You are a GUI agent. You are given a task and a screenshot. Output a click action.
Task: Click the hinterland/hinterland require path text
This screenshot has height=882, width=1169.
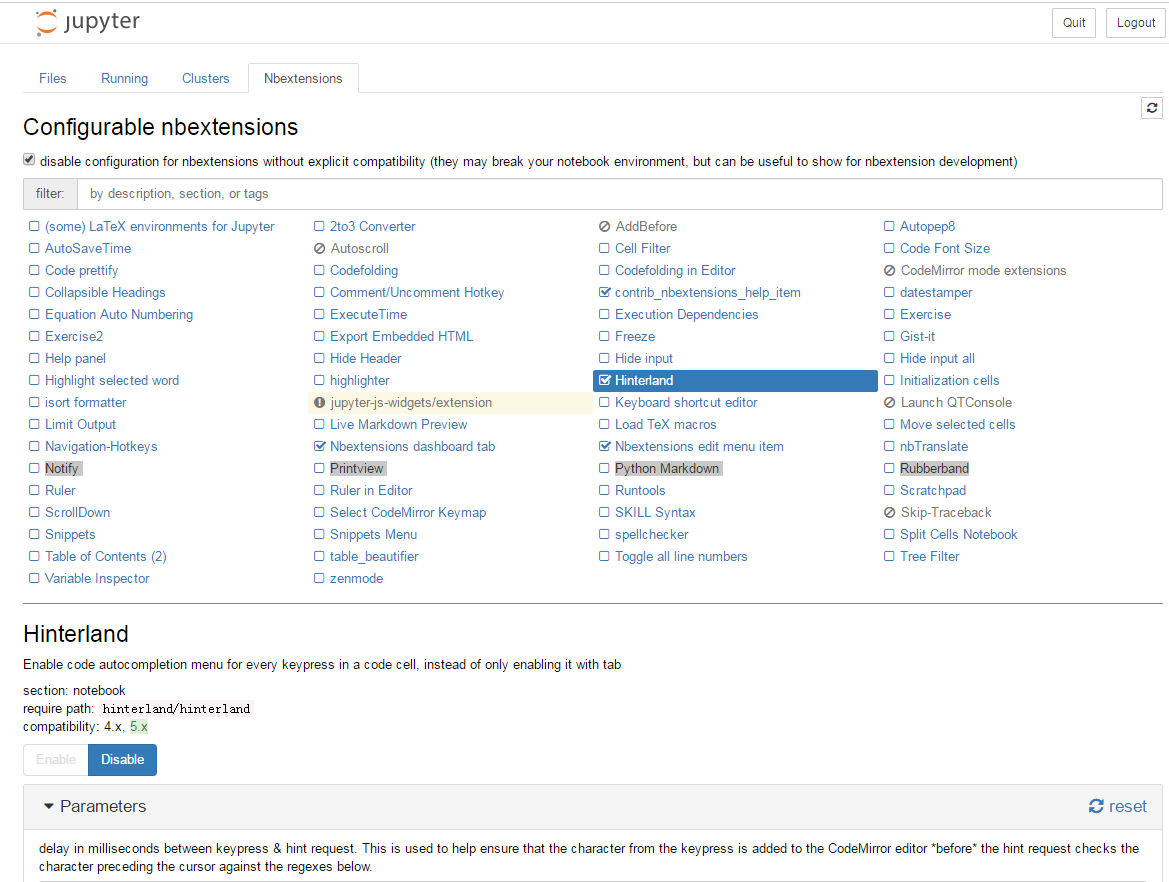click(x=177, y=708)
